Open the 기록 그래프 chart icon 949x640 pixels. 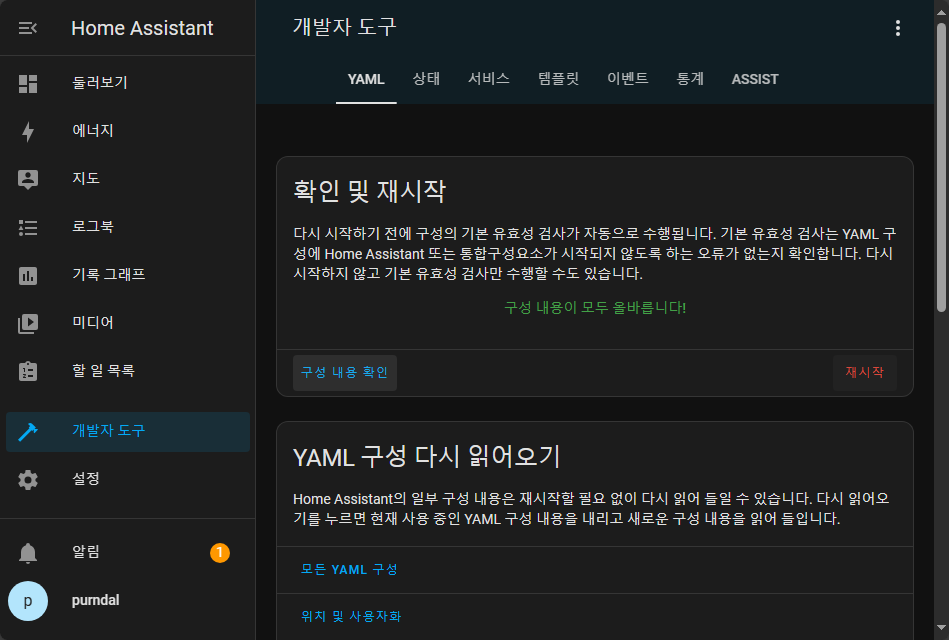tap(28, 275)
